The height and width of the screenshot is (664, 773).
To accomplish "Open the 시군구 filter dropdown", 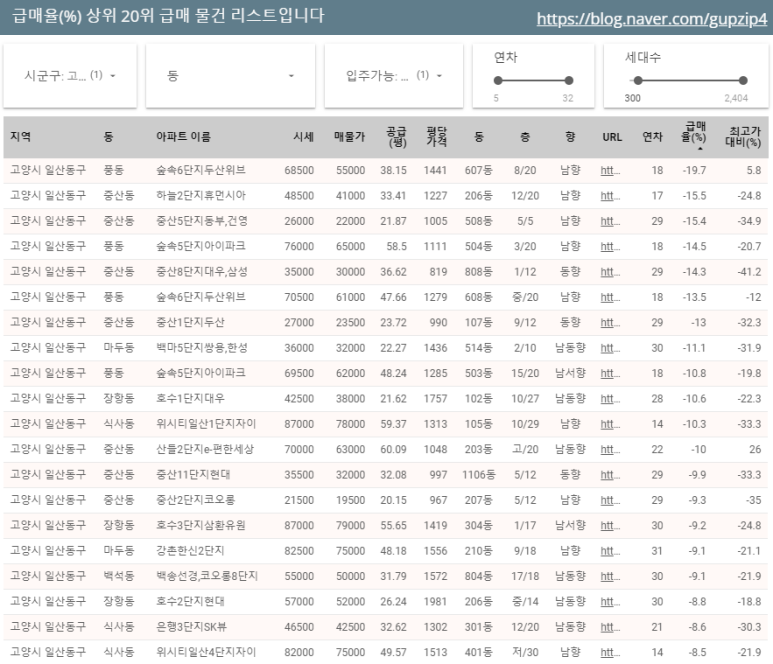I will click(x=70, y=75).
